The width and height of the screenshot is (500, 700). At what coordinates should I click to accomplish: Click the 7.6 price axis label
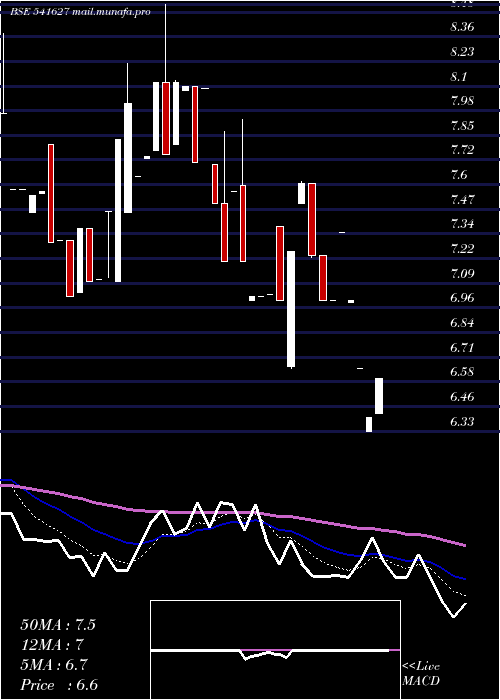click(x=459, y=175)
